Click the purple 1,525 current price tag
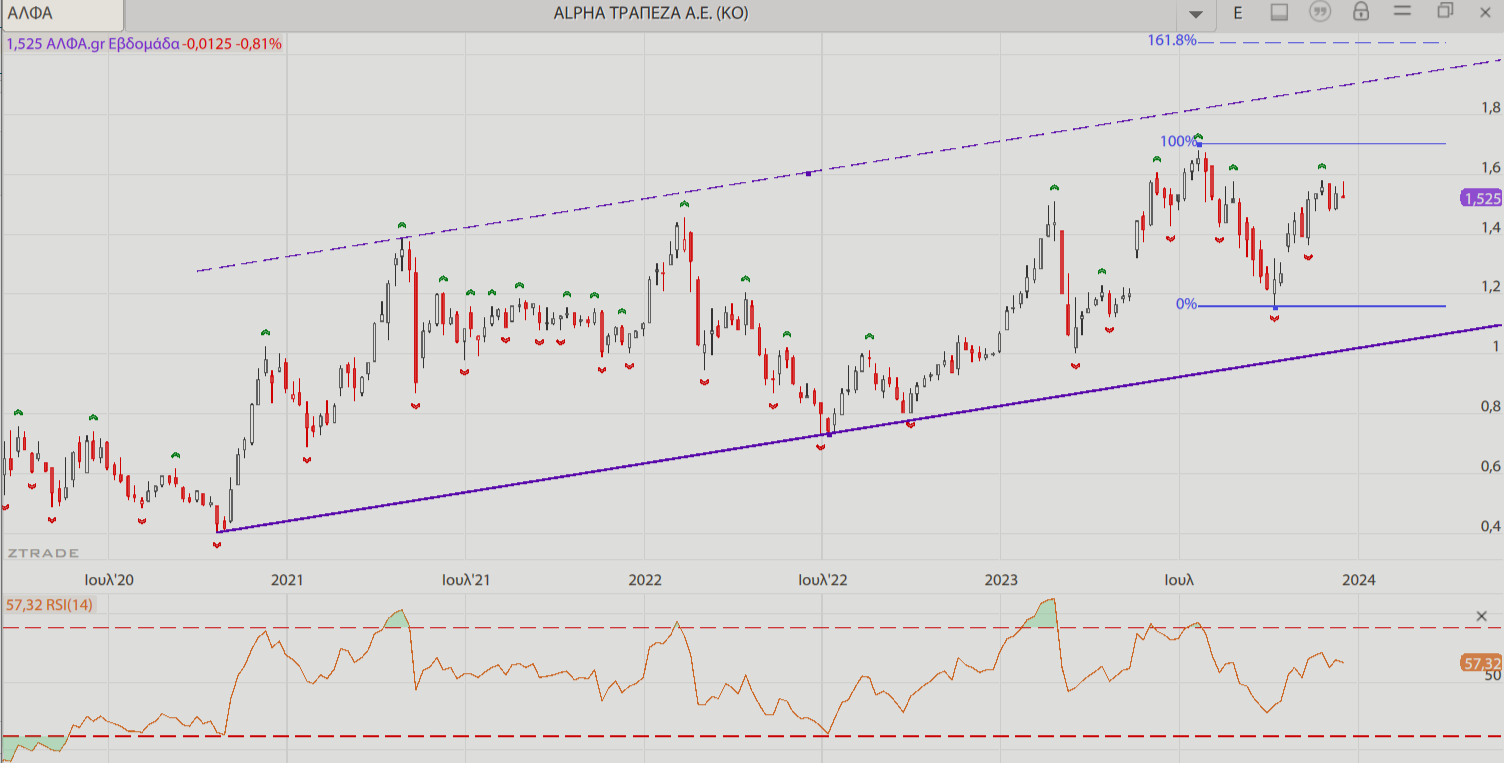Image resolution: width=1504 pixels, height=763 pixels. [x=1481, y=198]
